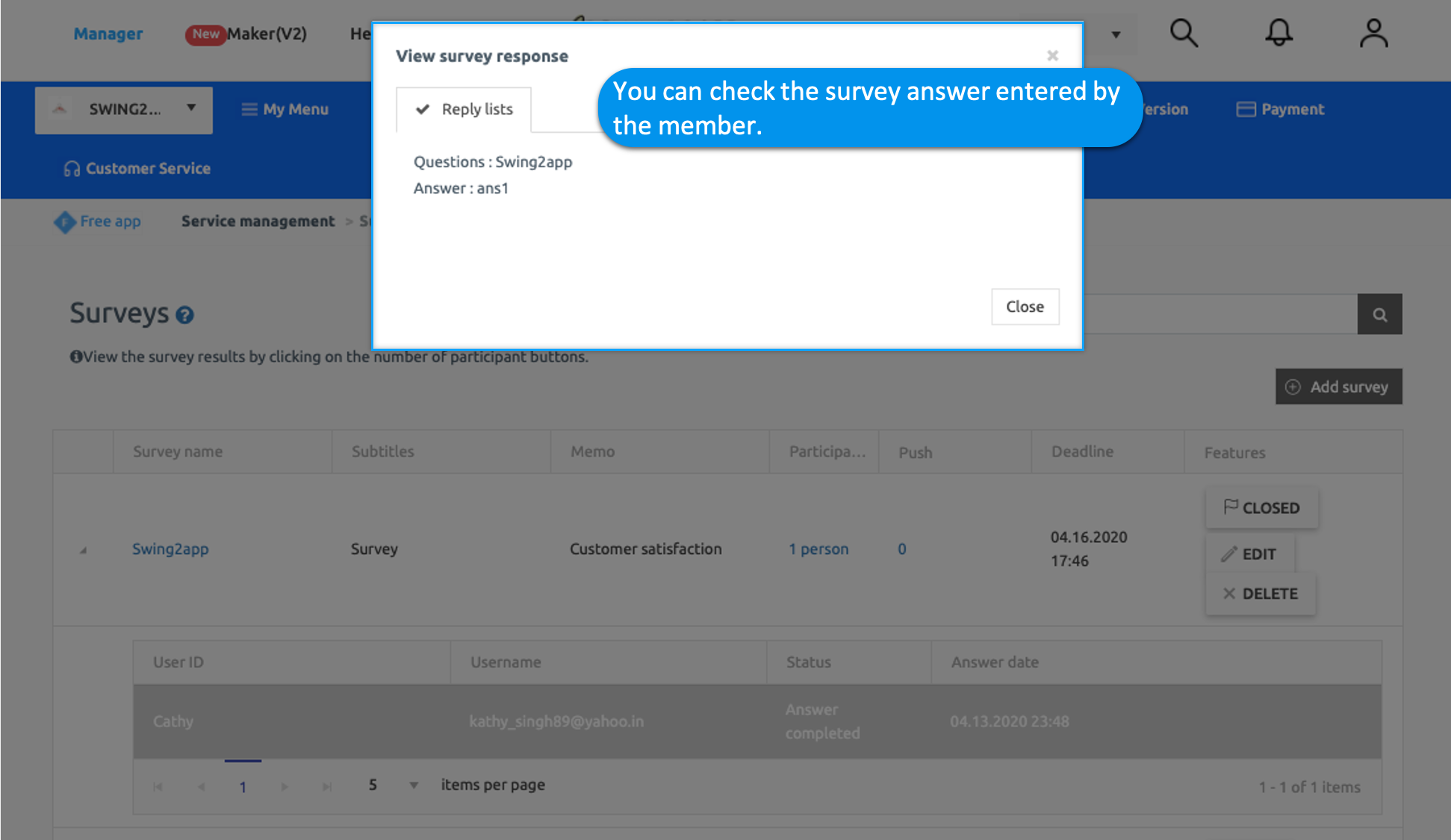This screenshot has height=840, width=1451.
Task: Click the Add survey button
Action: point(1338,387)
